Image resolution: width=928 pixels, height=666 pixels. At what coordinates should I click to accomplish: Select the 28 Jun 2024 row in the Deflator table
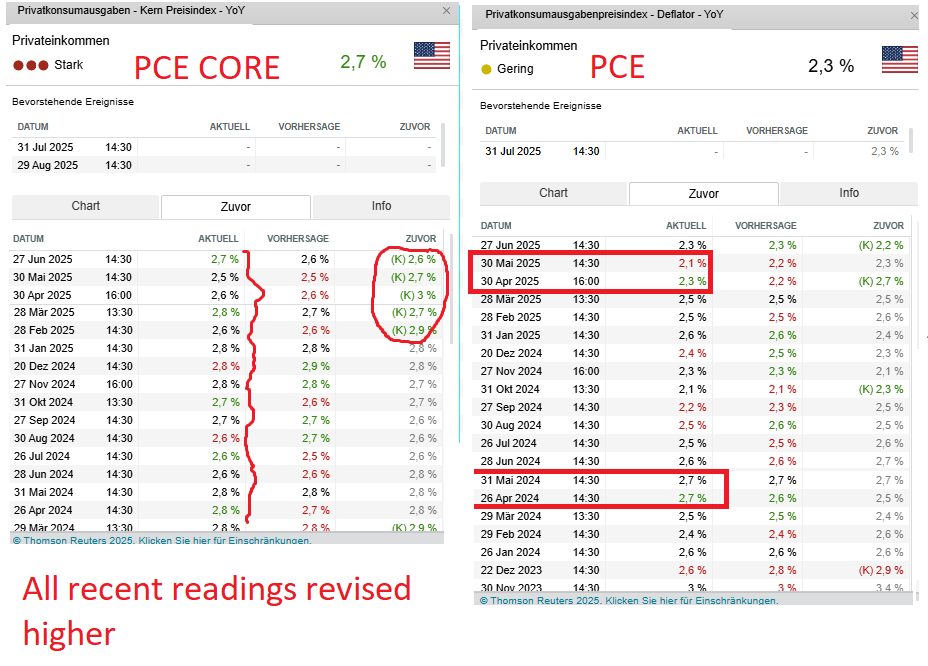coord(692,461)
